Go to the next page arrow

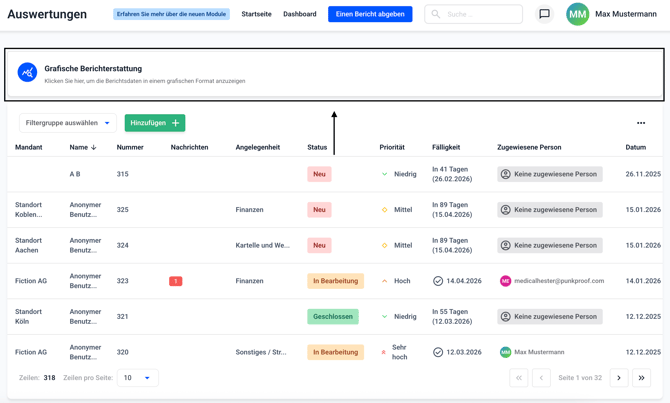(619, 378)
